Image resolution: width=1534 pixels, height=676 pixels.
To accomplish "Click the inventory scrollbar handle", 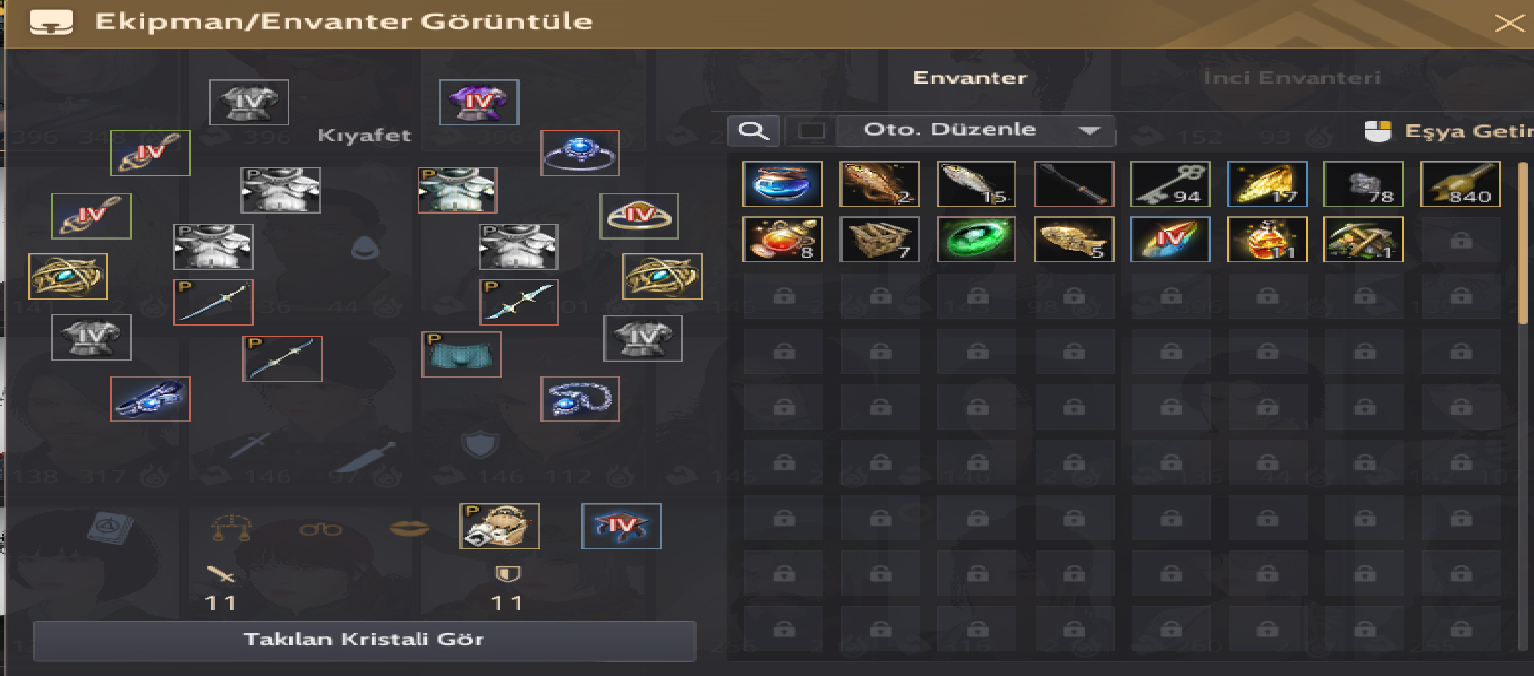I will click(1523, 243).
